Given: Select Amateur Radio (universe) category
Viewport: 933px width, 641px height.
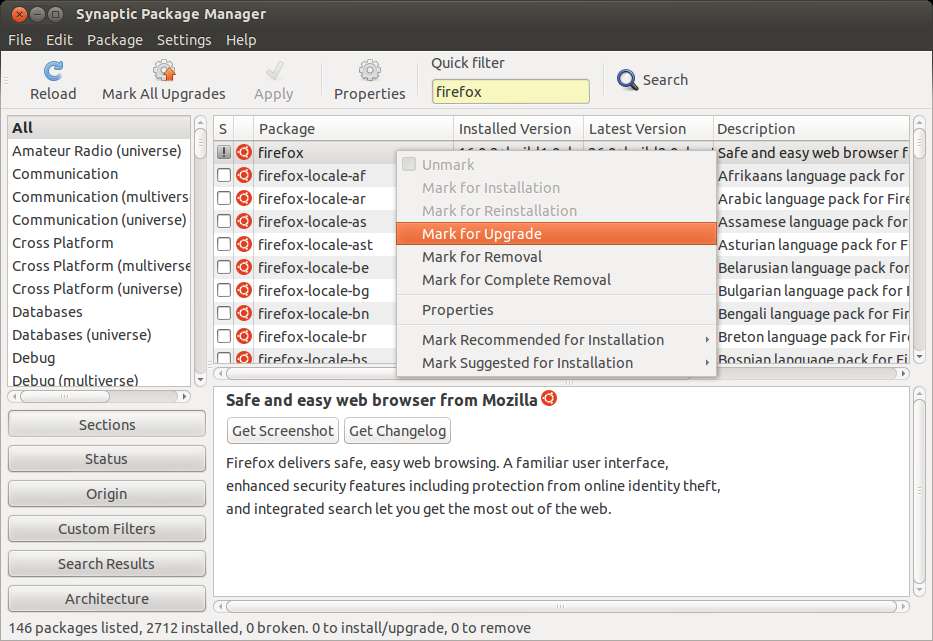Looking at the screenshot, I should tap(99, 151).
